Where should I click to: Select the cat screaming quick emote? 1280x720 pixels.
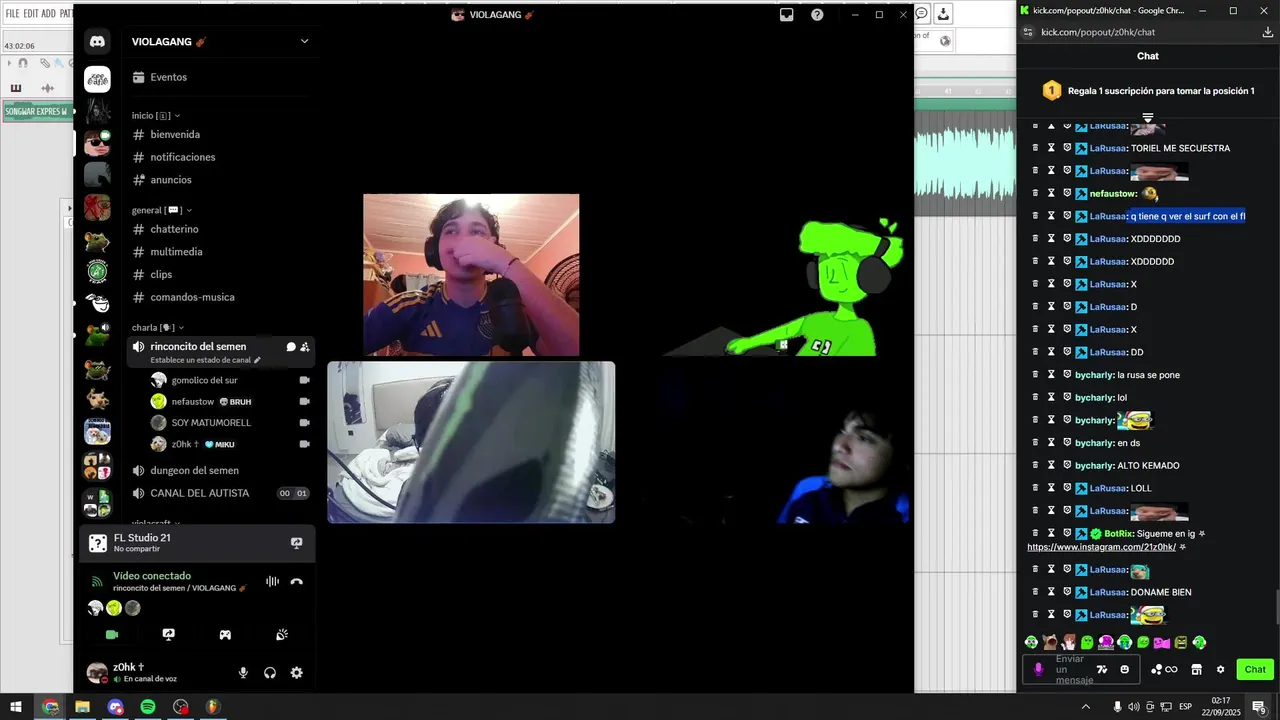pos(1050,642)
